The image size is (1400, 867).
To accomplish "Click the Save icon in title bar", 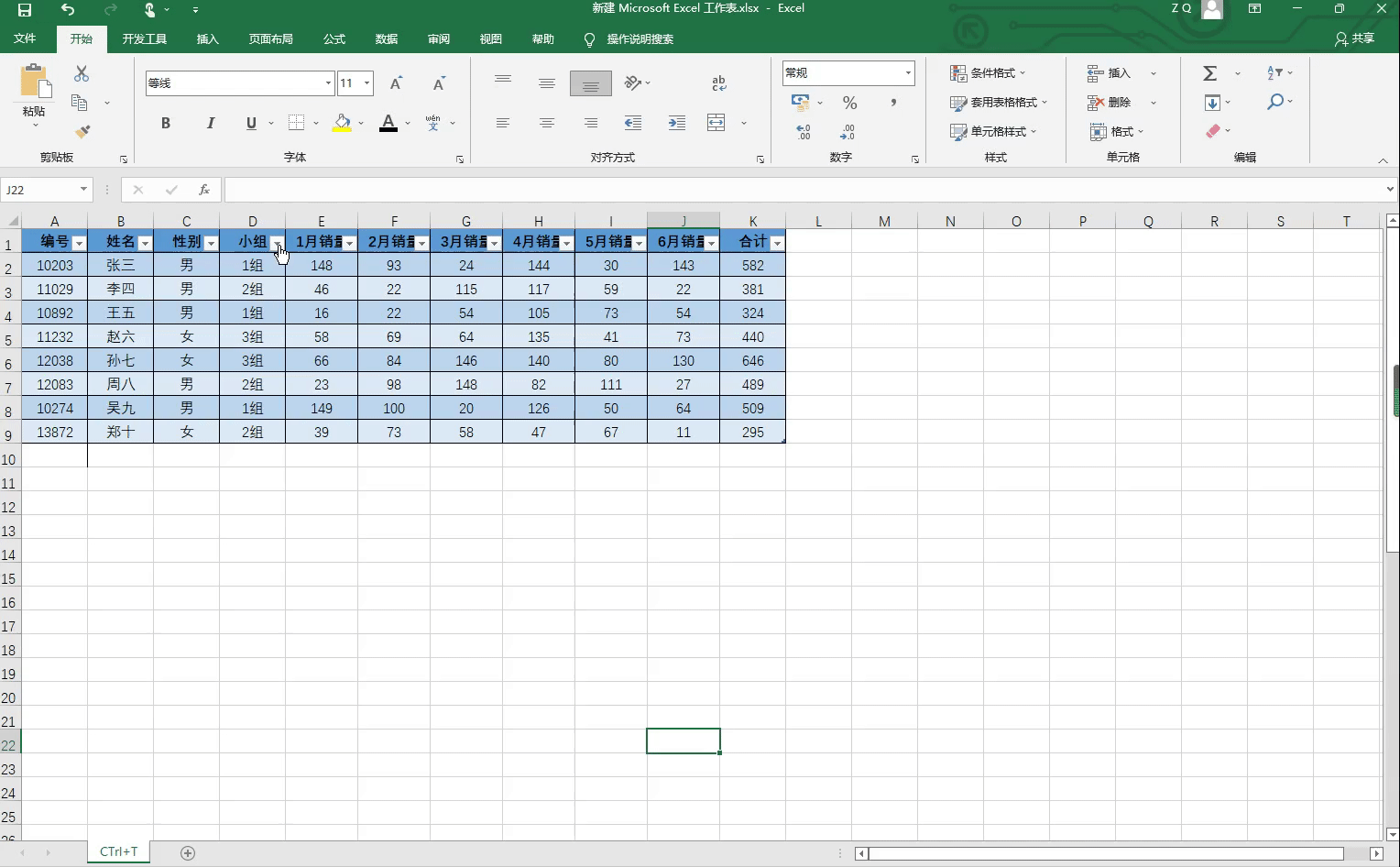I will (x=25, y=9).
